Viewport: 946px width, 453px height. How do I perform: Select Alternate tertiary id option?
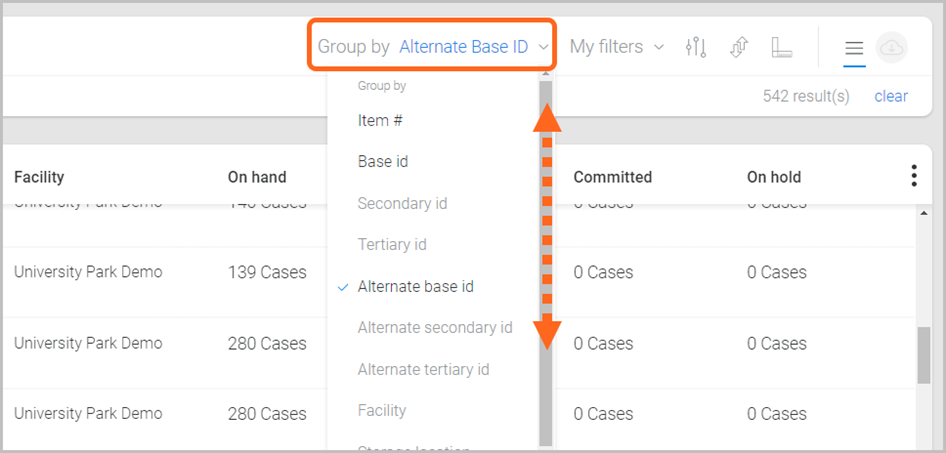coord(423,369)
